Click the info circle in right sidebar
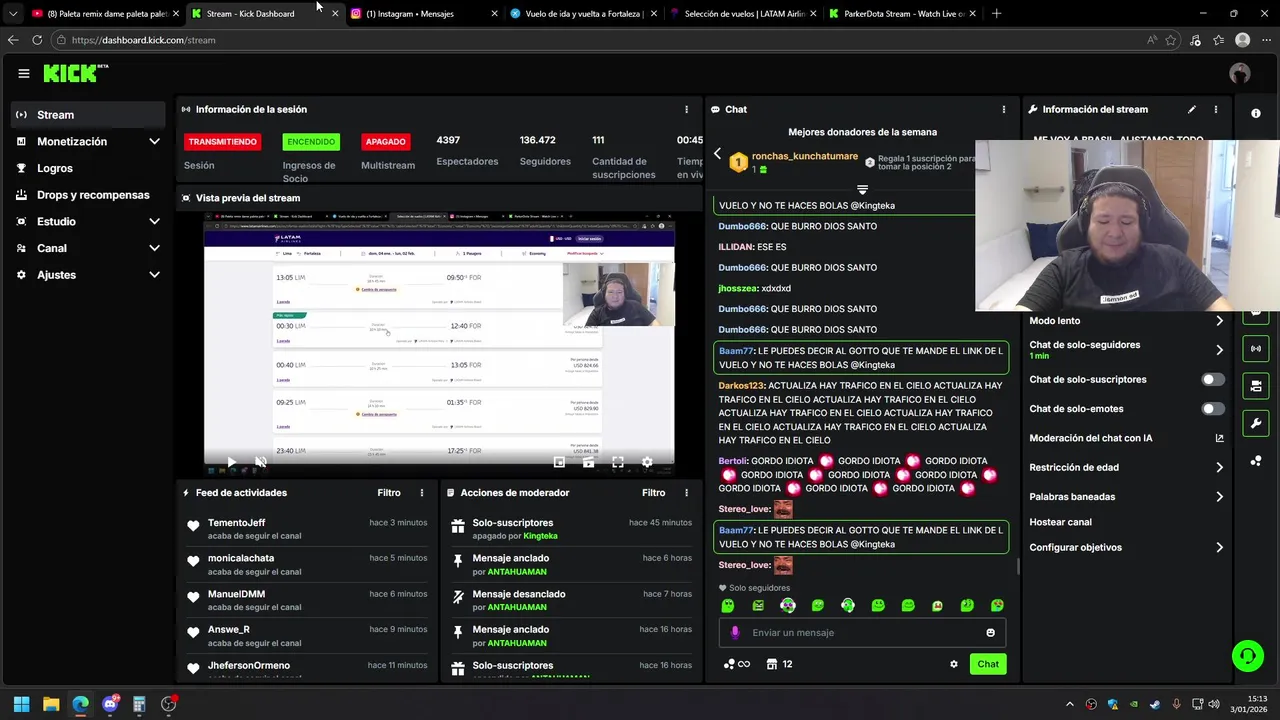1280x720 pixels. coord(1256,114)
